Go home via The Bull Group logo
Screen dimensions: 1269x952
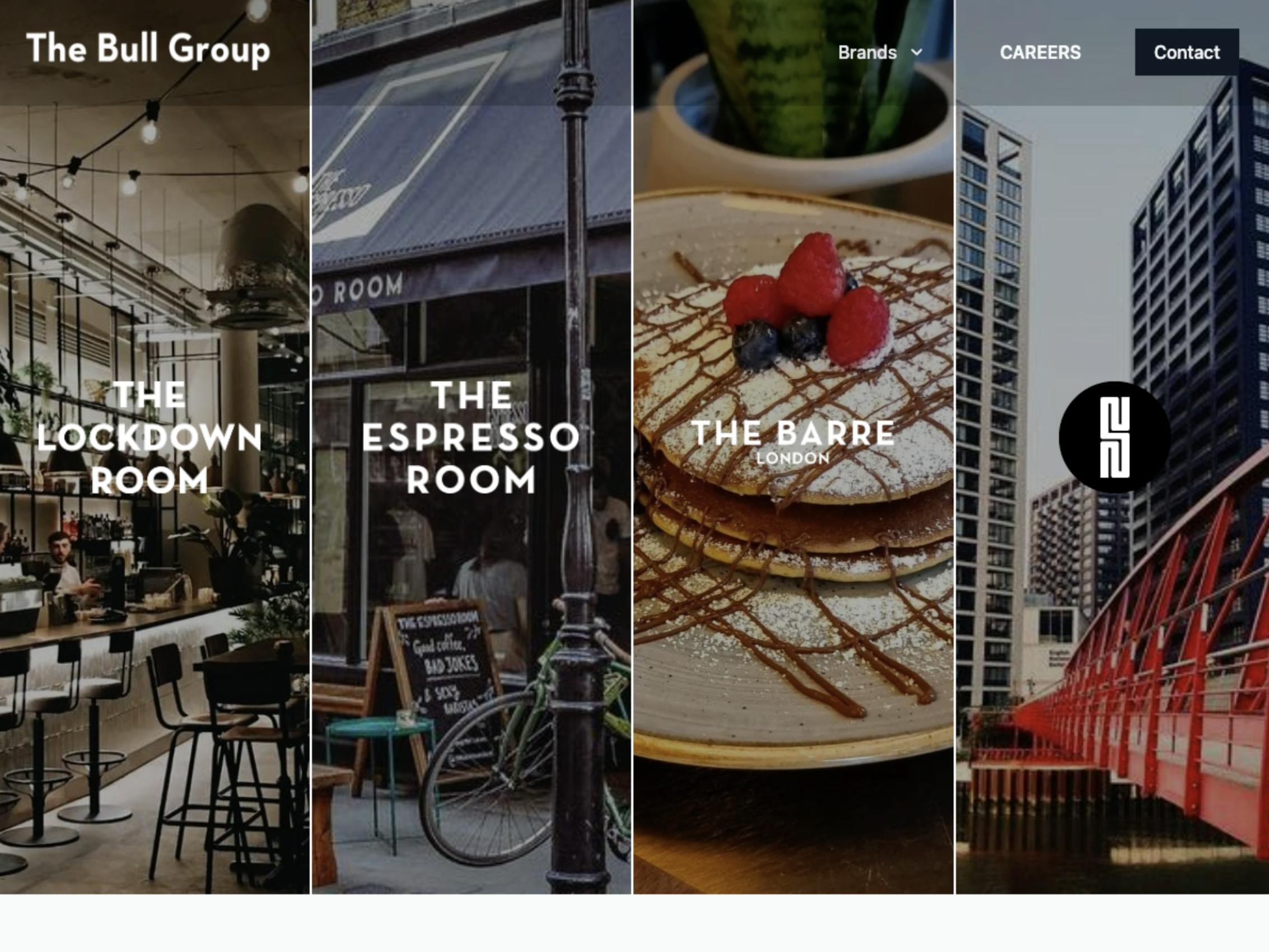click(x=148, y=48)
